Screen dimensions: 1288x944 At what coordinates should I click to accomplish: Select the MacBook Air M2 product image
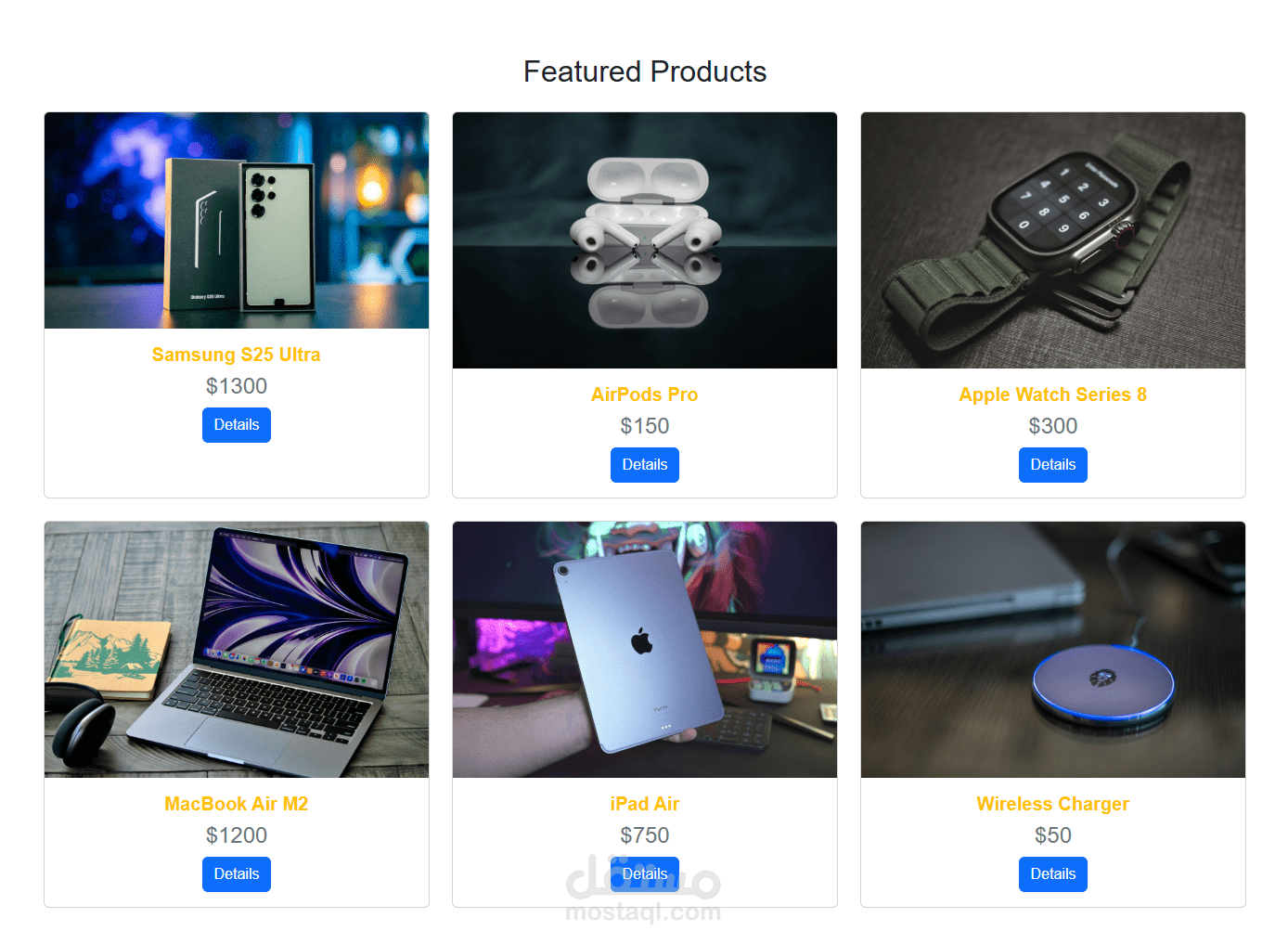[237, 650]
